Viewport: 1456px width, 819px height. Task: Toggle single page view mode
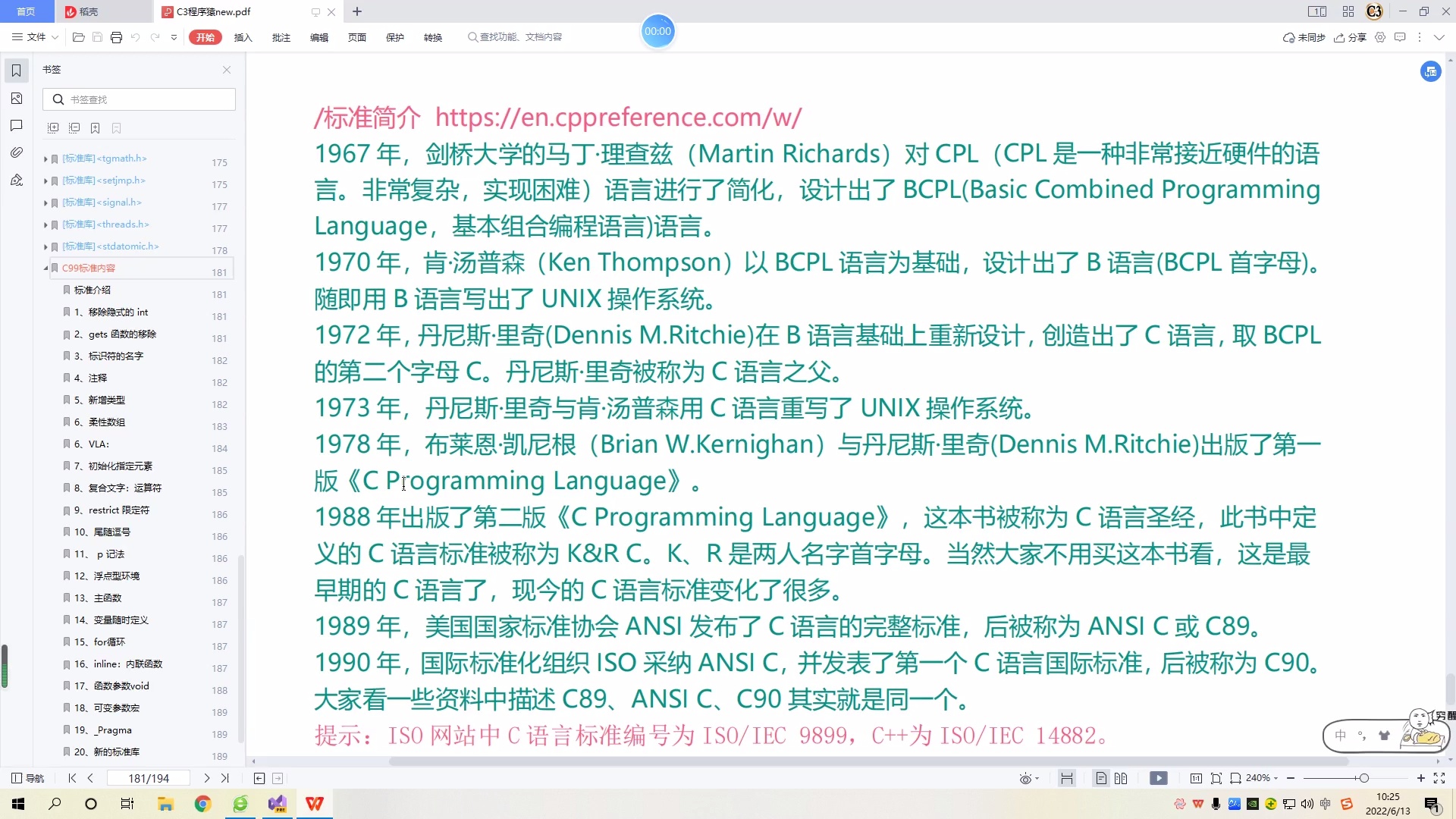1101,778
